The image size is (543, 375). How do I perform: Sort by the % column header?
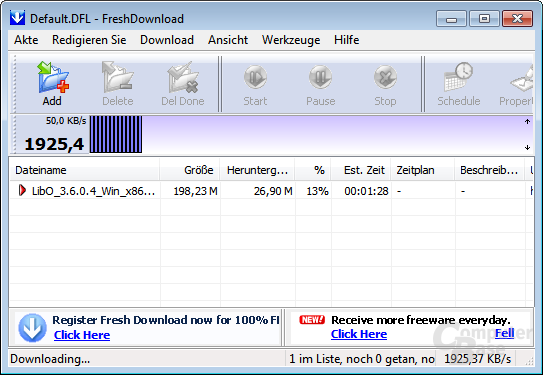[x=313, y=170]
